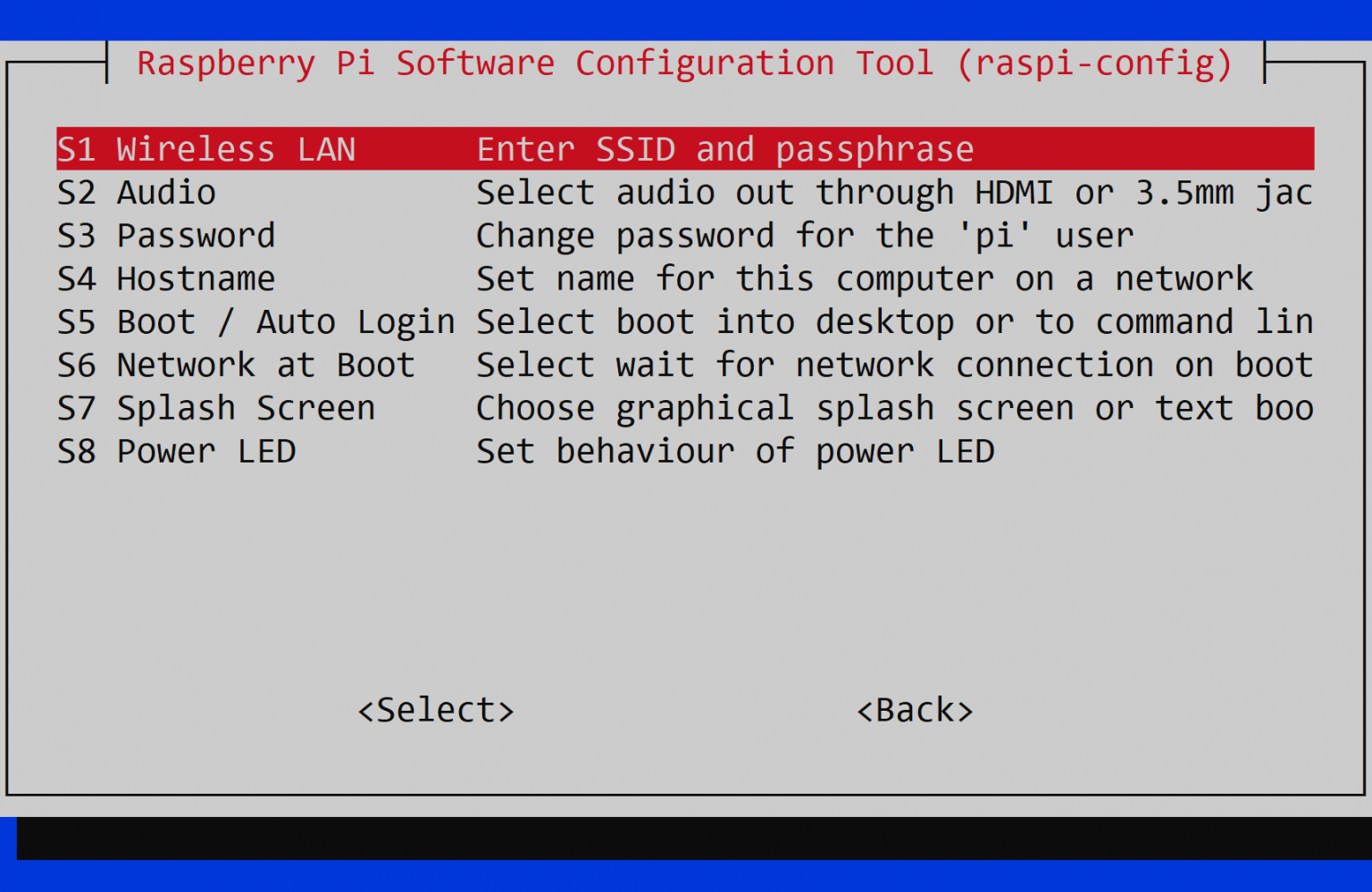Image resolution: width=1372 pixels, height=892 pixels.
Task: Choose the S8 Power LED option
Action: point(176,452)
